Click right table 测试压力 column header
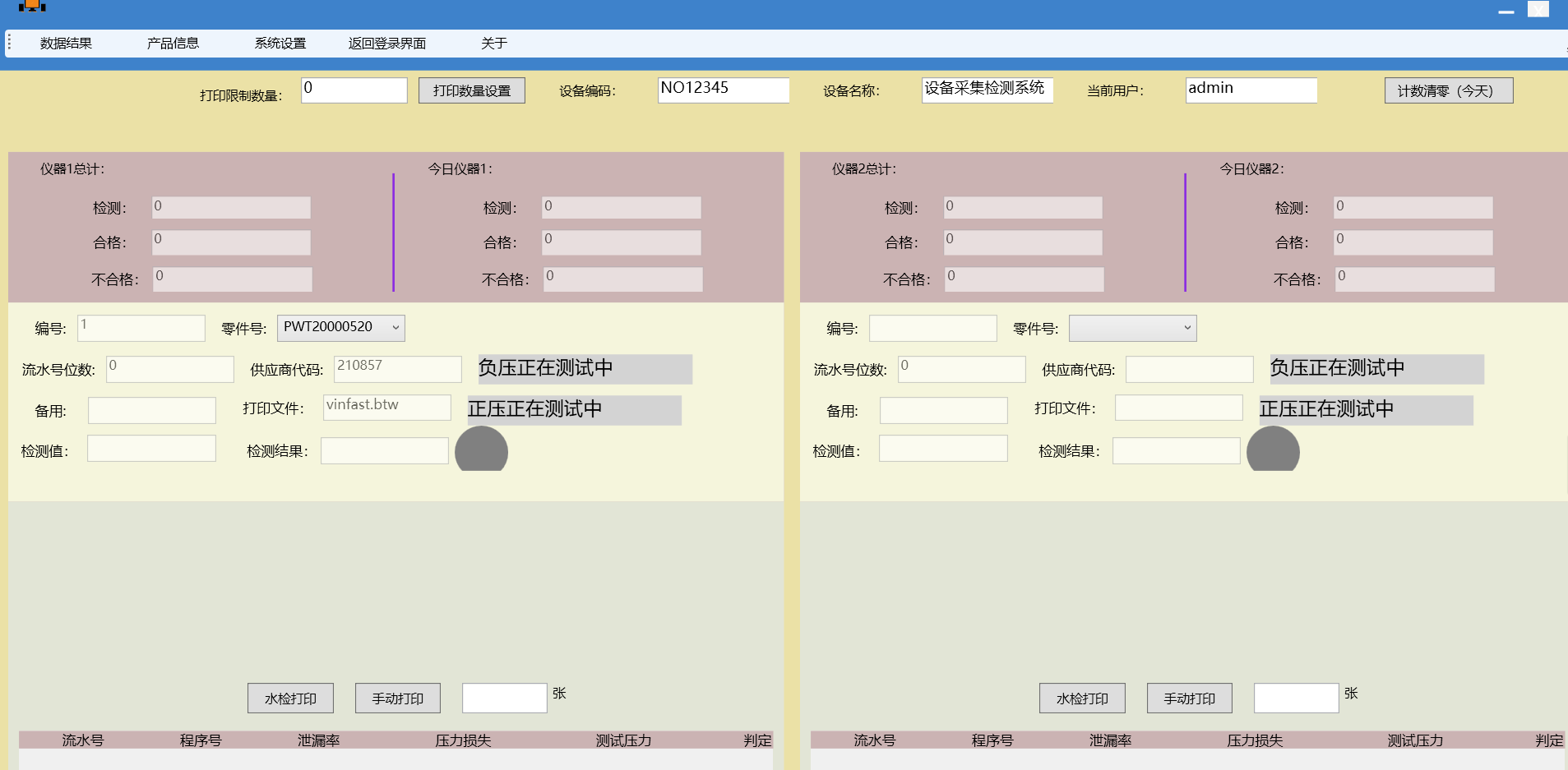 coord(1415,740)
